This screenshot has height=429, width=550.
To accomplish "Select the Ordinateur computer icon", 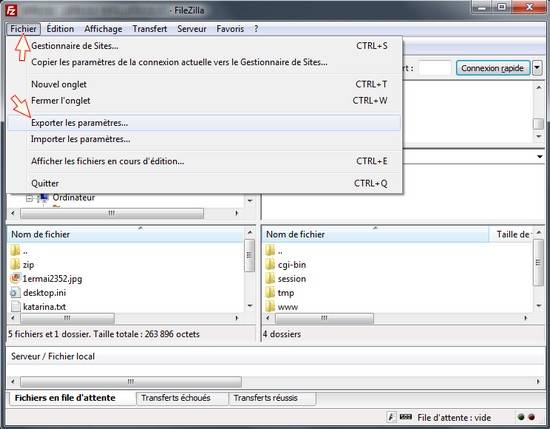I will point(43,198).
